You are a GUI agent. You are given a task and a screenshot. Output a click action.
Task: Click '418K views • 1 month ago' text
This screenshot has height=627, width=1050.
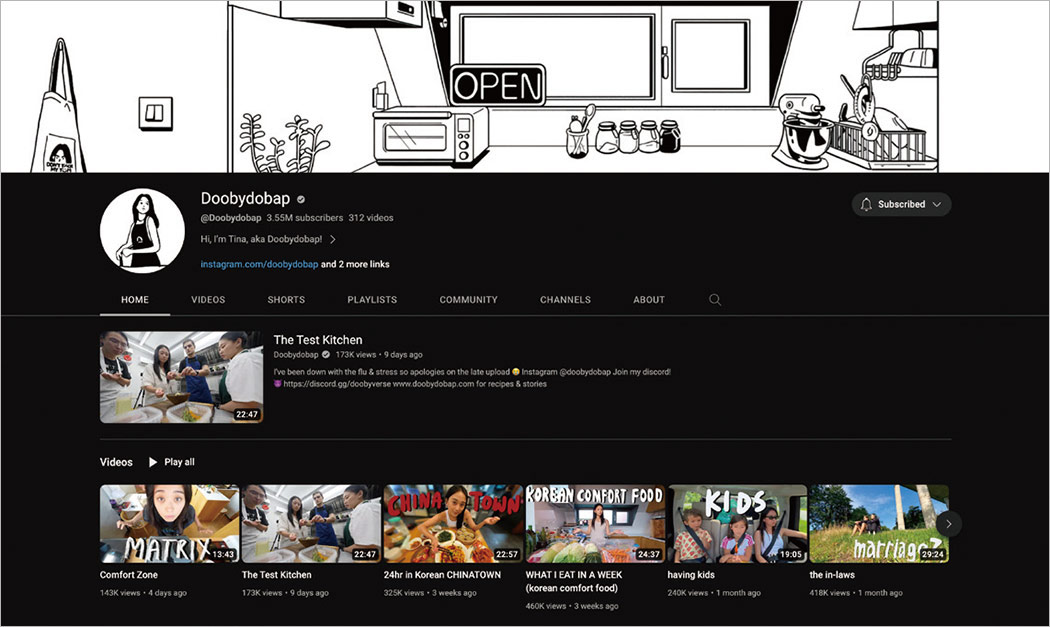(856, 593)
